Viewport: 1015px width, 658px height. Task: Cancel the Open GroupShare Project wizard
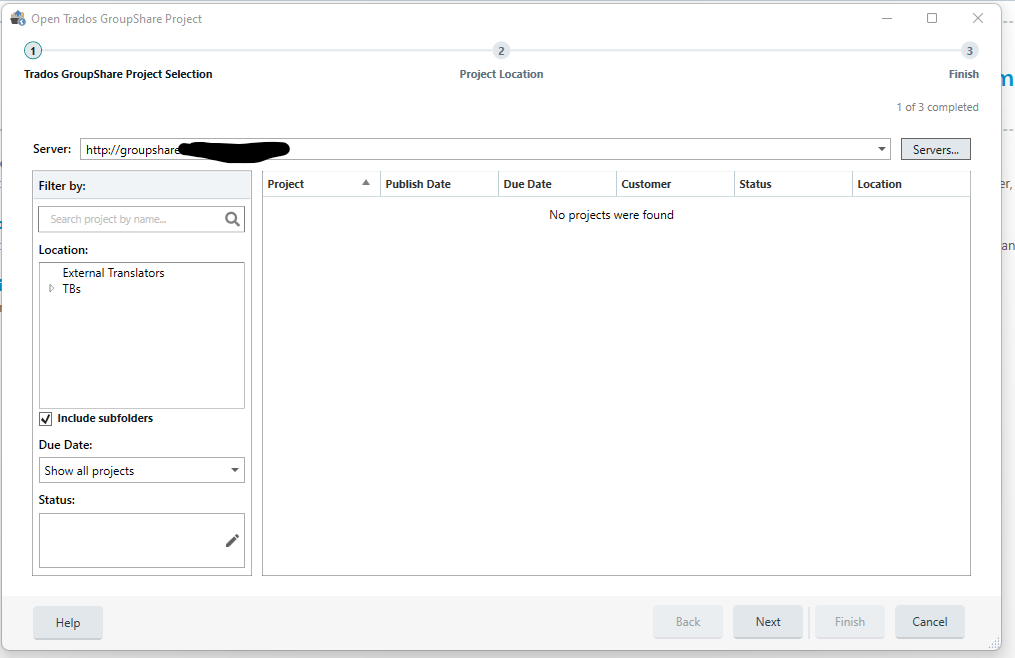coord(930,622)
